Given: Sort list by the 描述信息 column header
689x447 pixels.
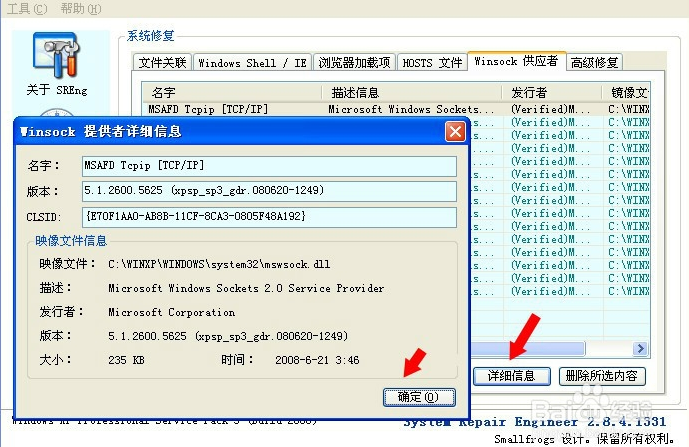Looking at the screenshot, I should click(x=412, y=92).
